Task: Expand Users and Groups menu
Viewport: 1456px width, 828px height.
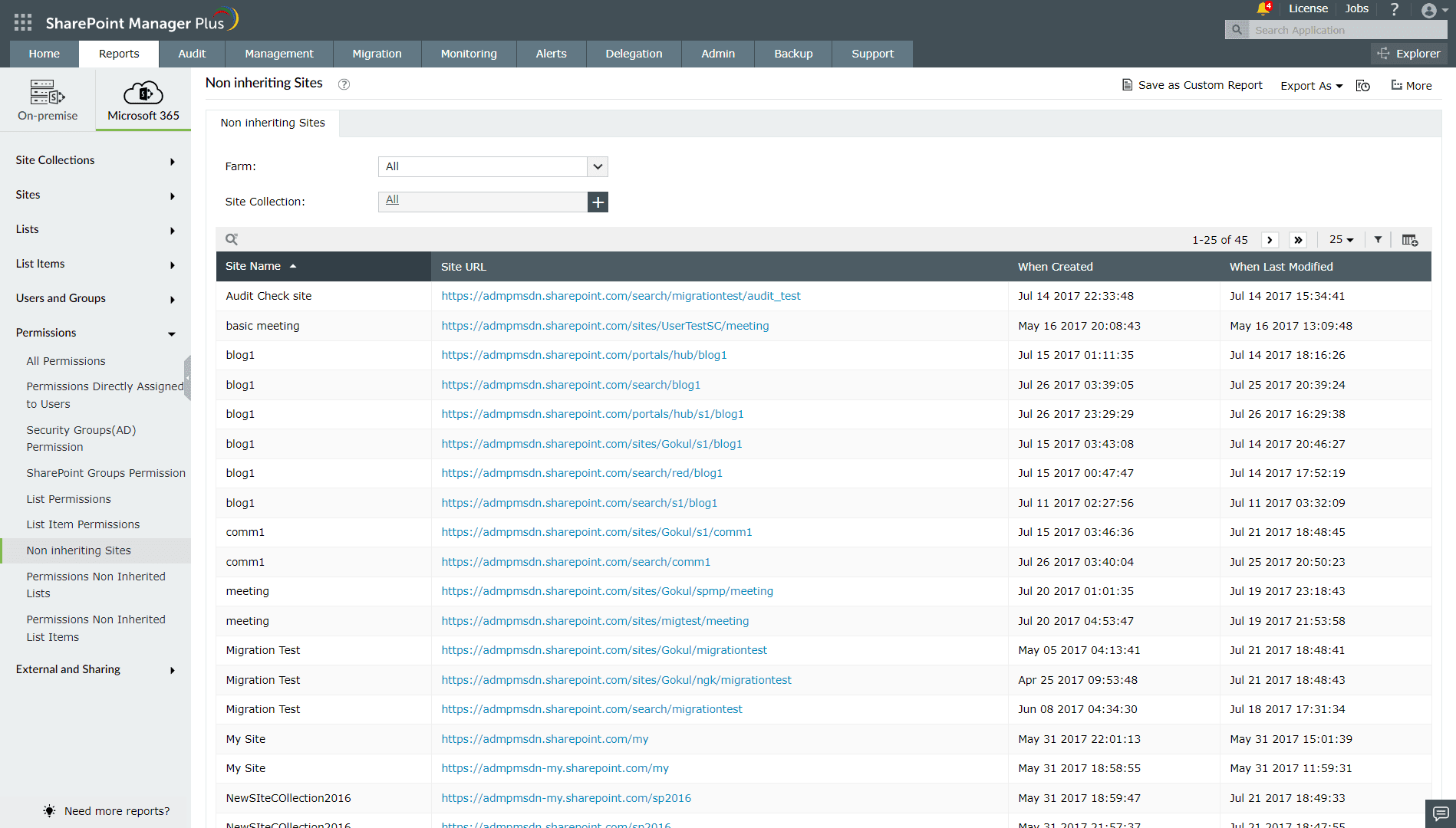Action: [95, 298]
